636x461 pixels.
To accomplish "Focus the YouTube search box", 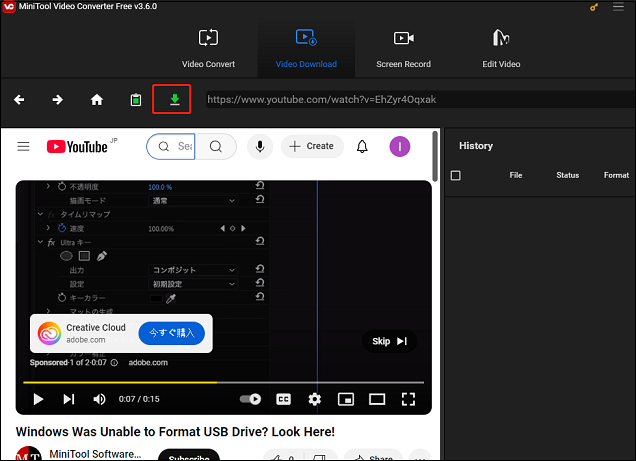I will click(x=171, y=146).
